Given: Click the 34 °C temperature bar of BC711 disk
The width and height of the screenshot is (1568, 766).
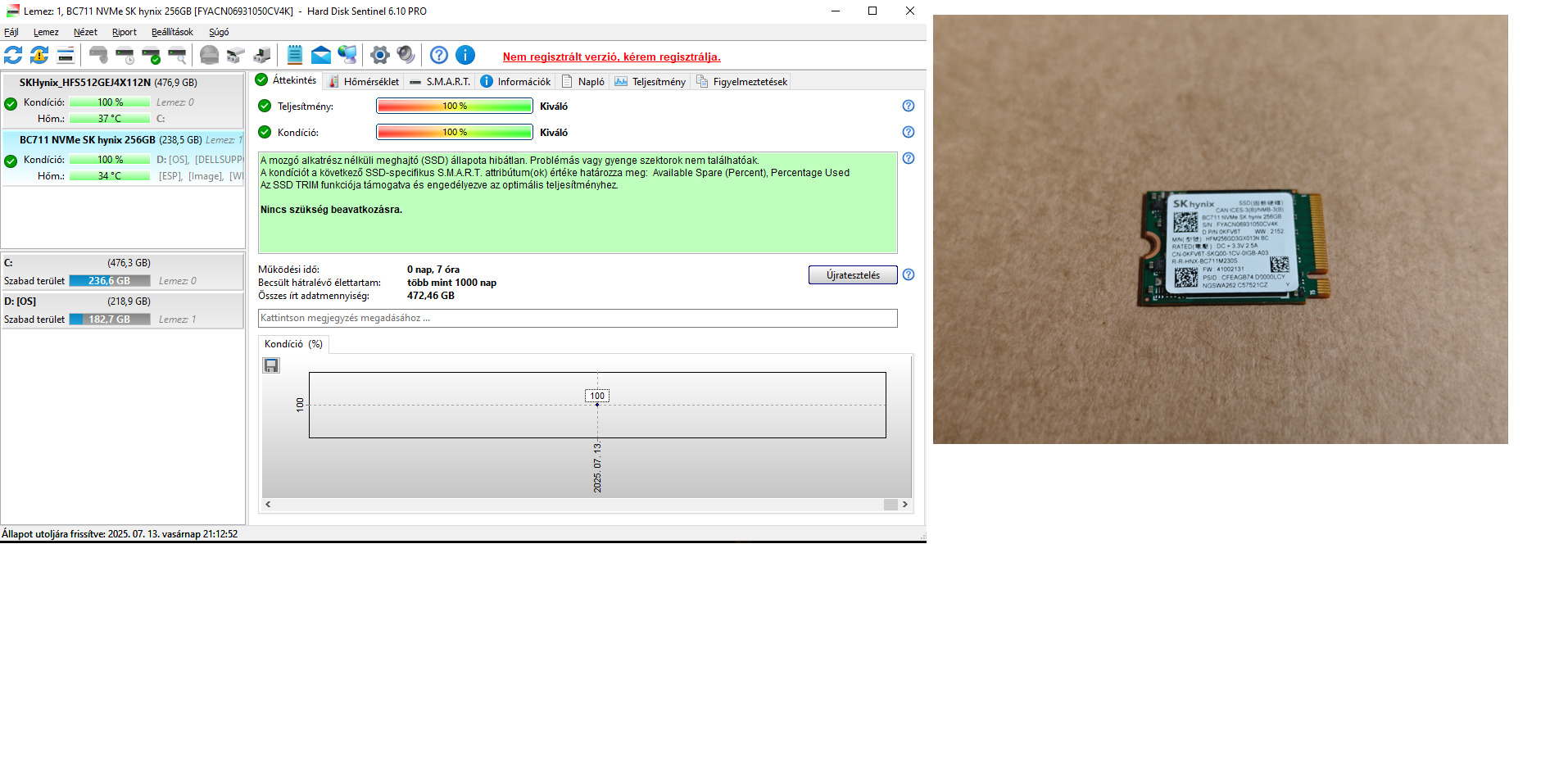Looking at the screenshot, I should [110, 176].
